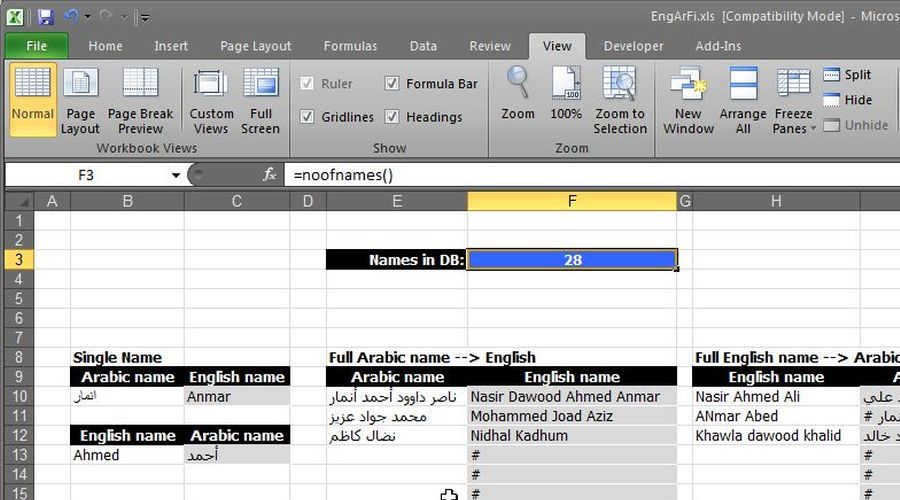Uncheck the Headings checkbox

(x=392, y=117)
